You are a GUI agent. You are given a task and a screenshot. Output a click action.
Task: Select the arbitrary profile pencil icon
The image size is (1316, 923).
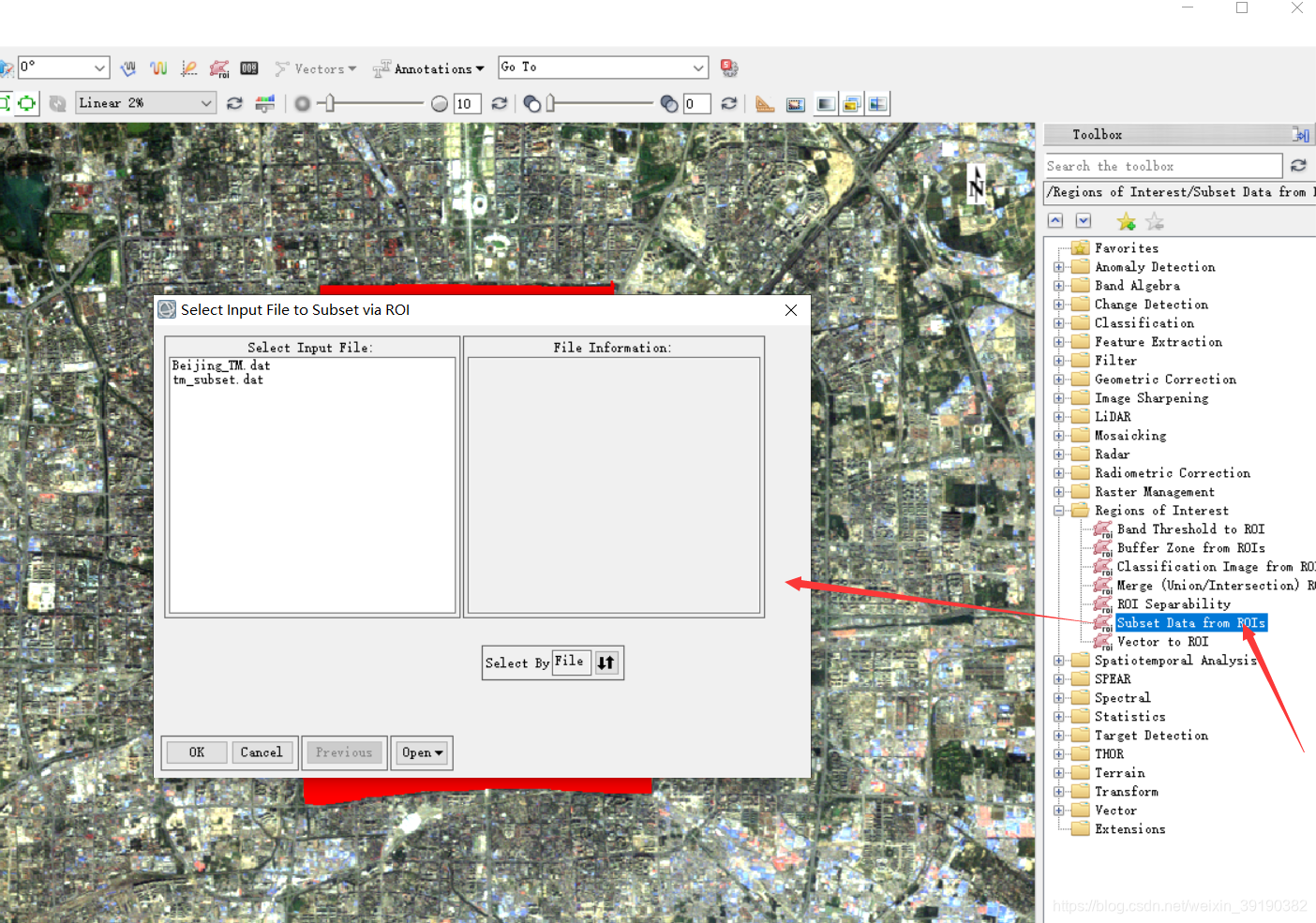point(188,68)
